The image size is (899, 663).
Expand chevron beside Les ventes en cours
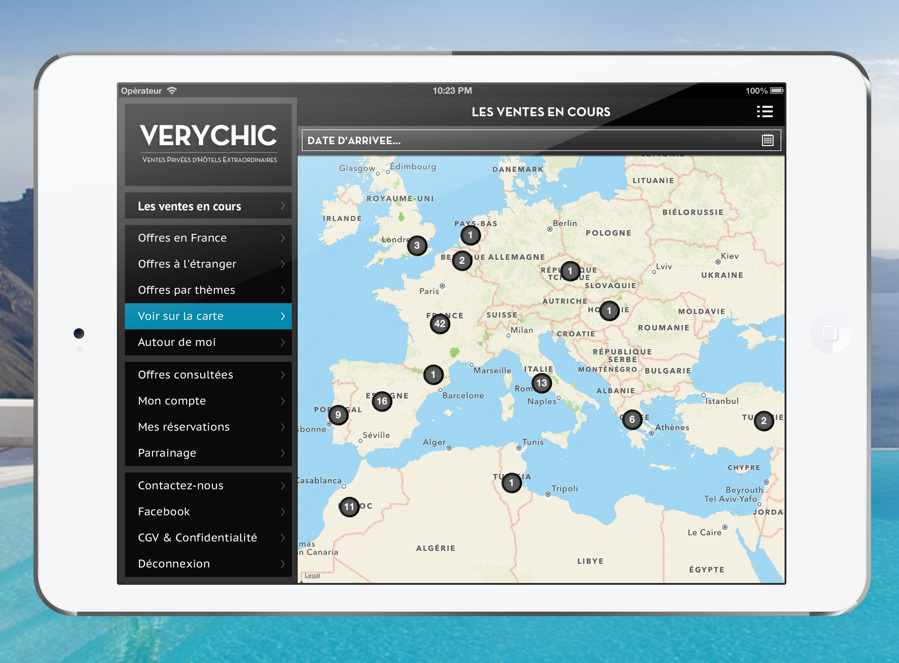pyautogui.click(x=283, y=205)
